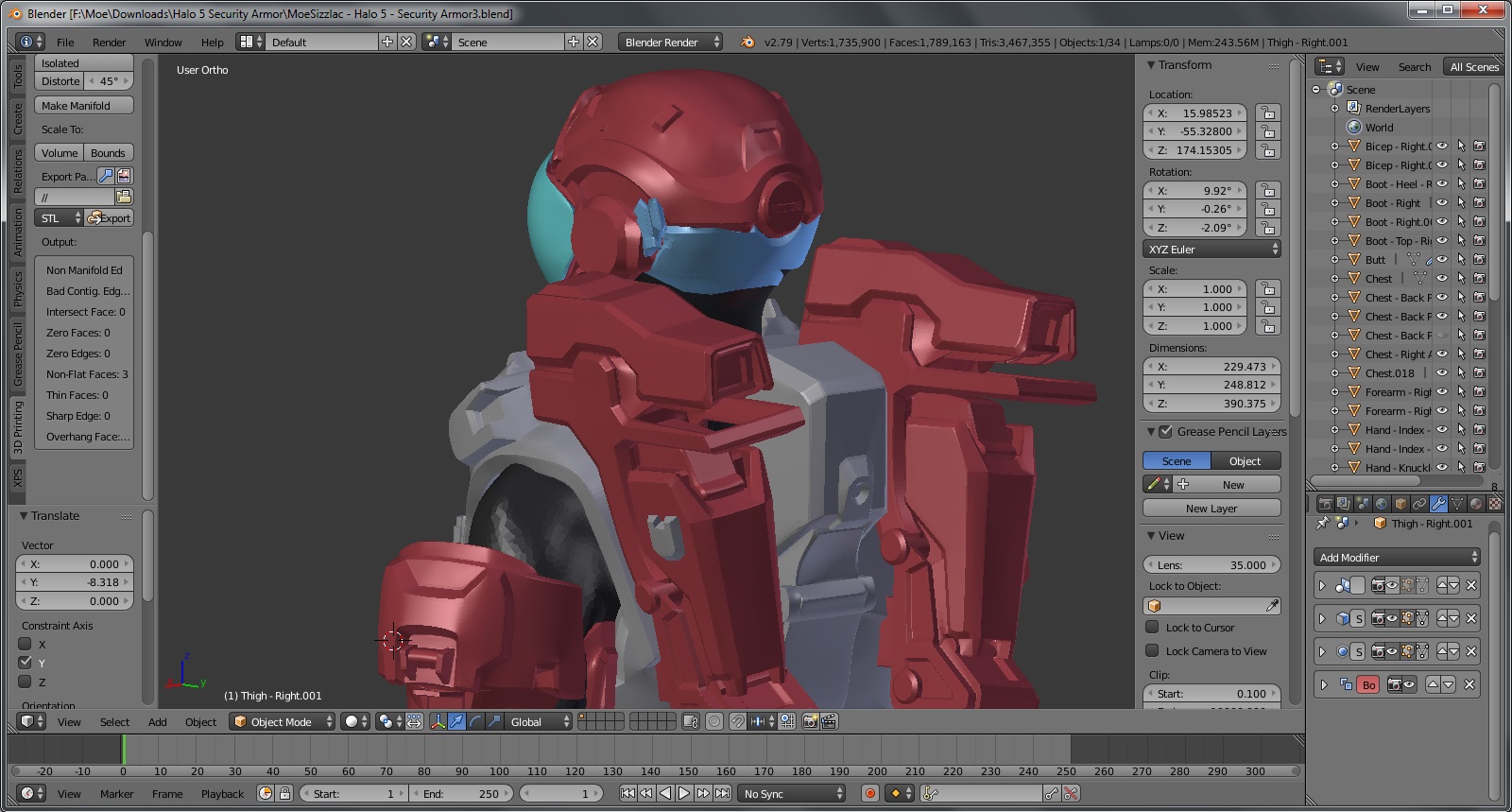Viewport: 1512px width, 812px height.
Task: Click the OpenGL render animation clapper icon
Action: point(829,721)
